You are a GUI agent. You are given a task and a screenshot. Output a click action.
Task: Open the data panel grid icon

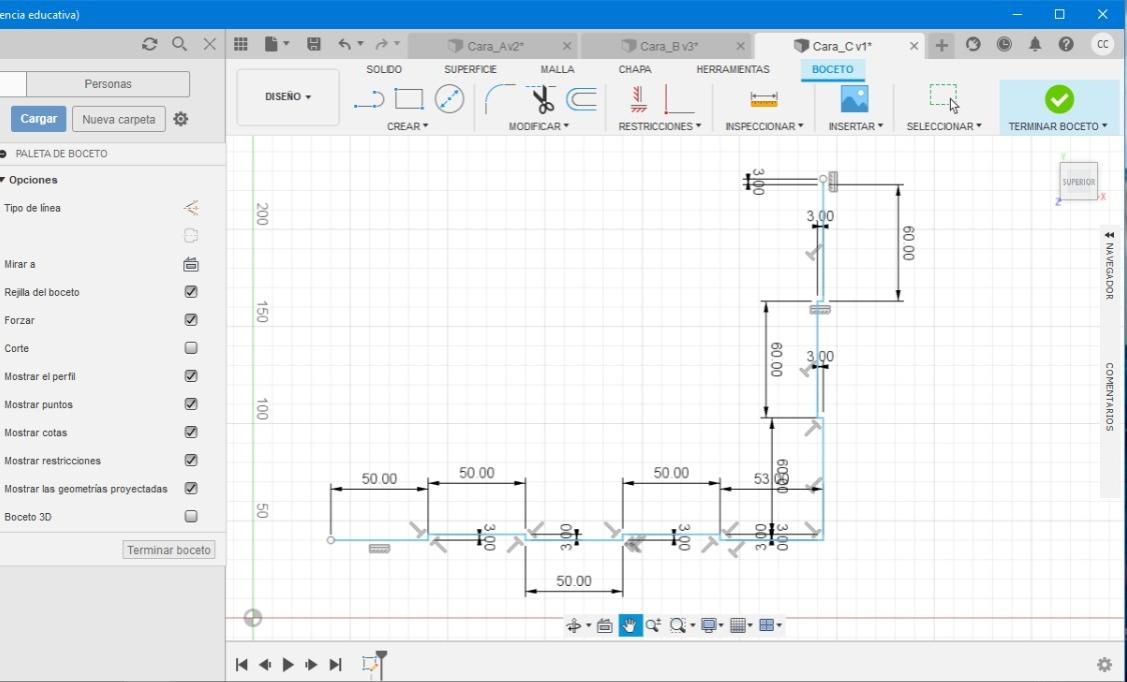pos(241,45)
